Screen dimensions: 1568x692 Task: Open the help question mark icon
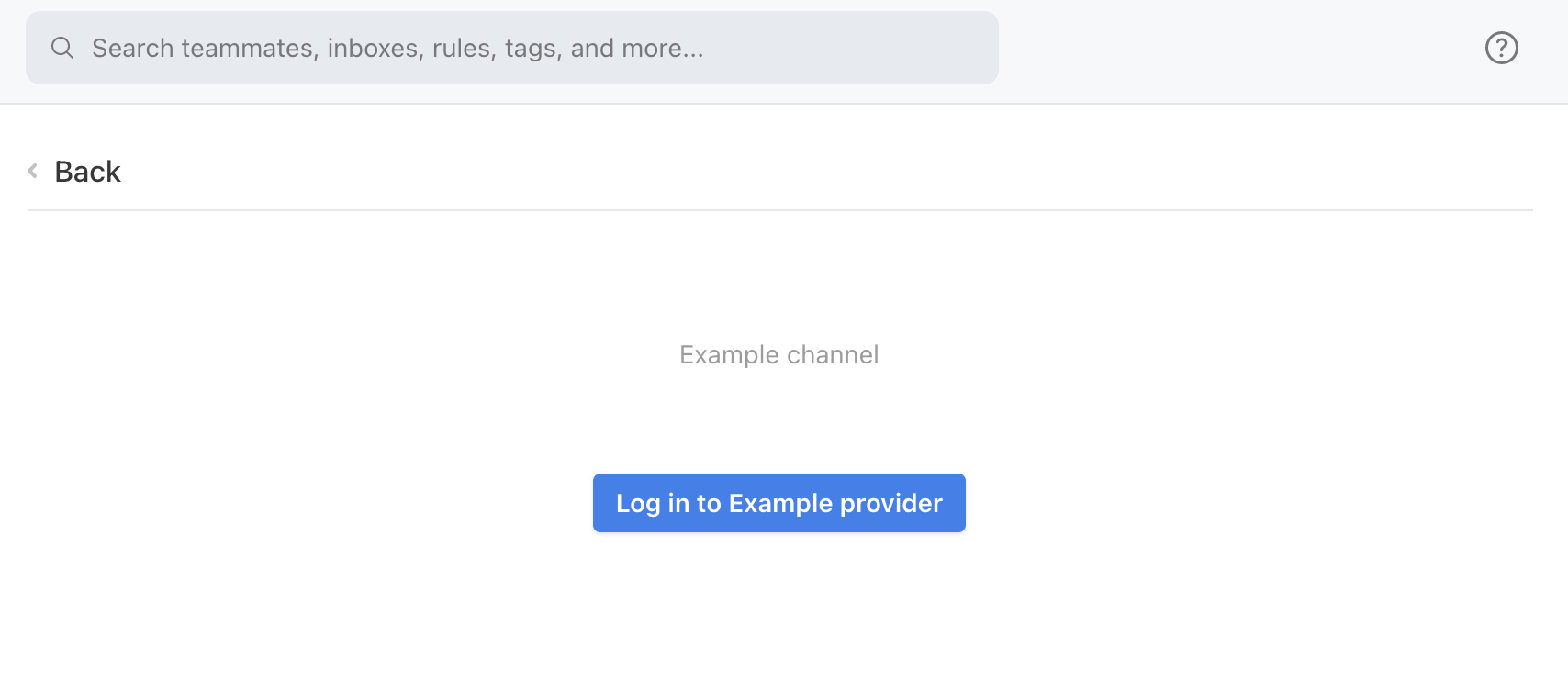1502,48
